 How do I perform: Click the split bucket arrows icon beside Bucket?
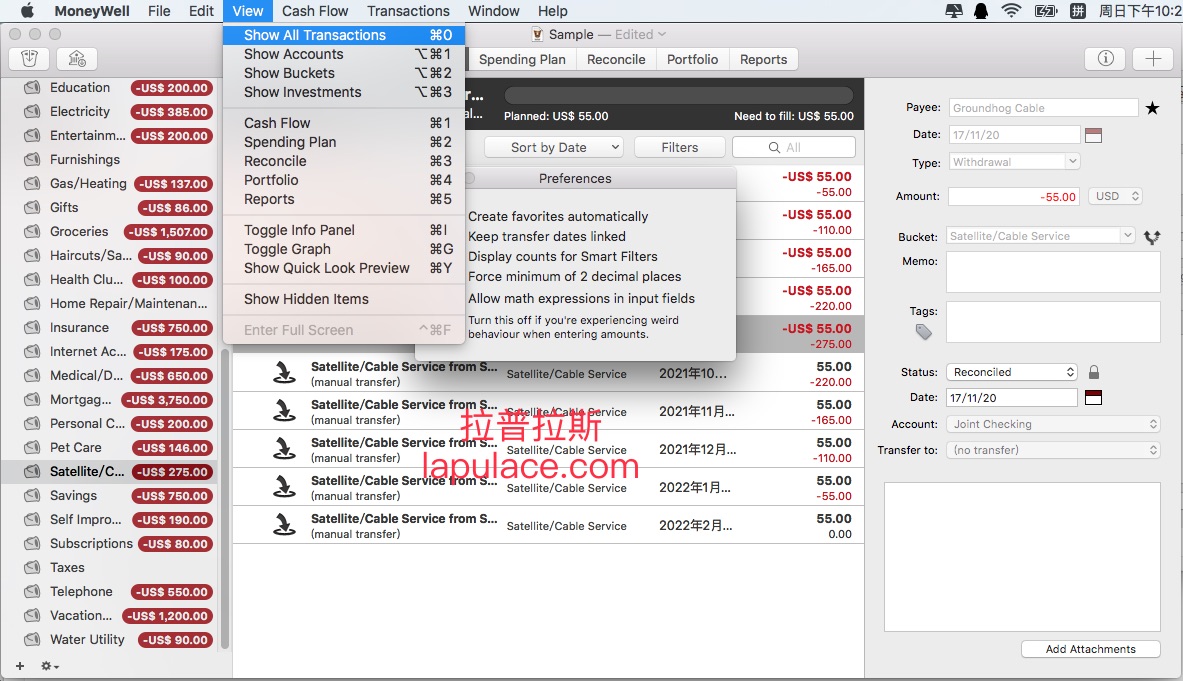[1152, 237]
